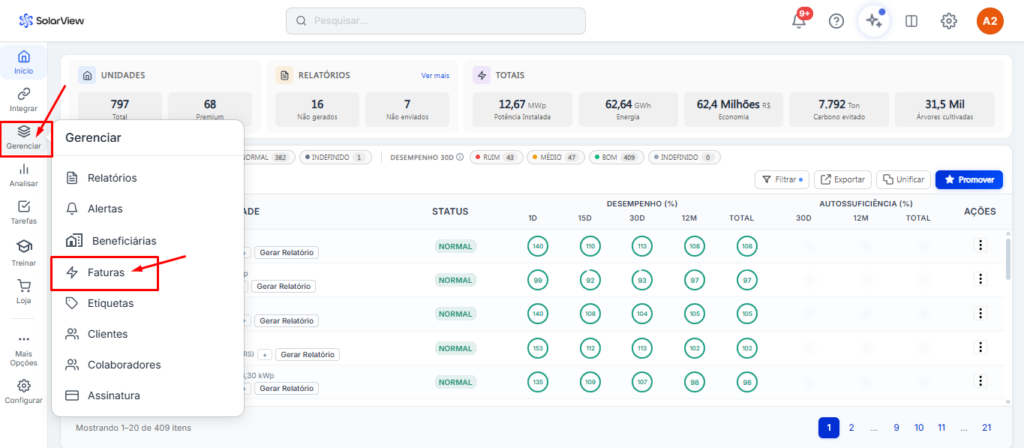
Task: Toggle the BOM 409 performance filter chip
Action: [617, 157]
